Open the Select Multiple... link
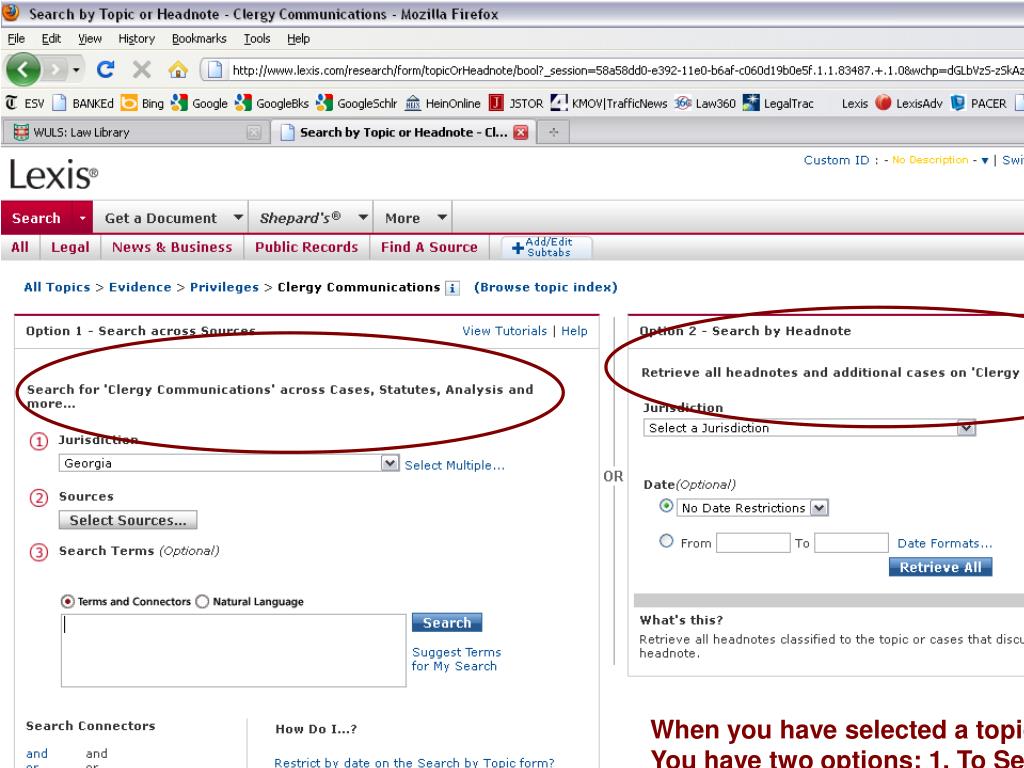This screenshot has width=1024, height=768. click(455, 465)
